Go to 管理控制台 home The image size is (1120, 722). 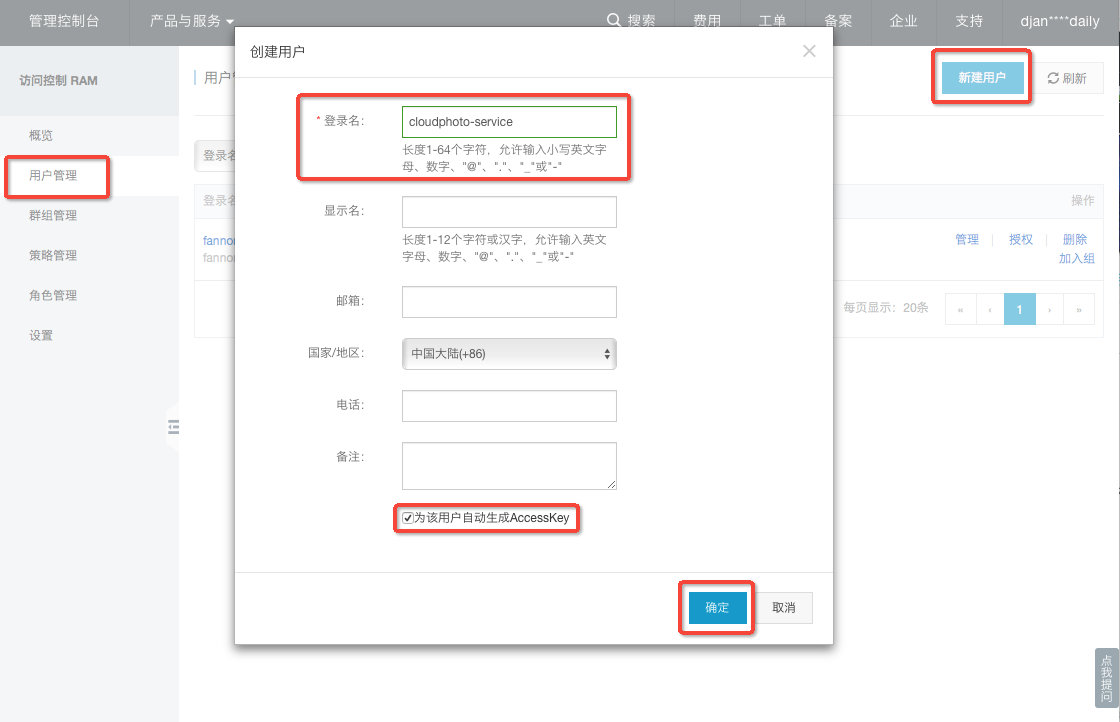[64, 21]
